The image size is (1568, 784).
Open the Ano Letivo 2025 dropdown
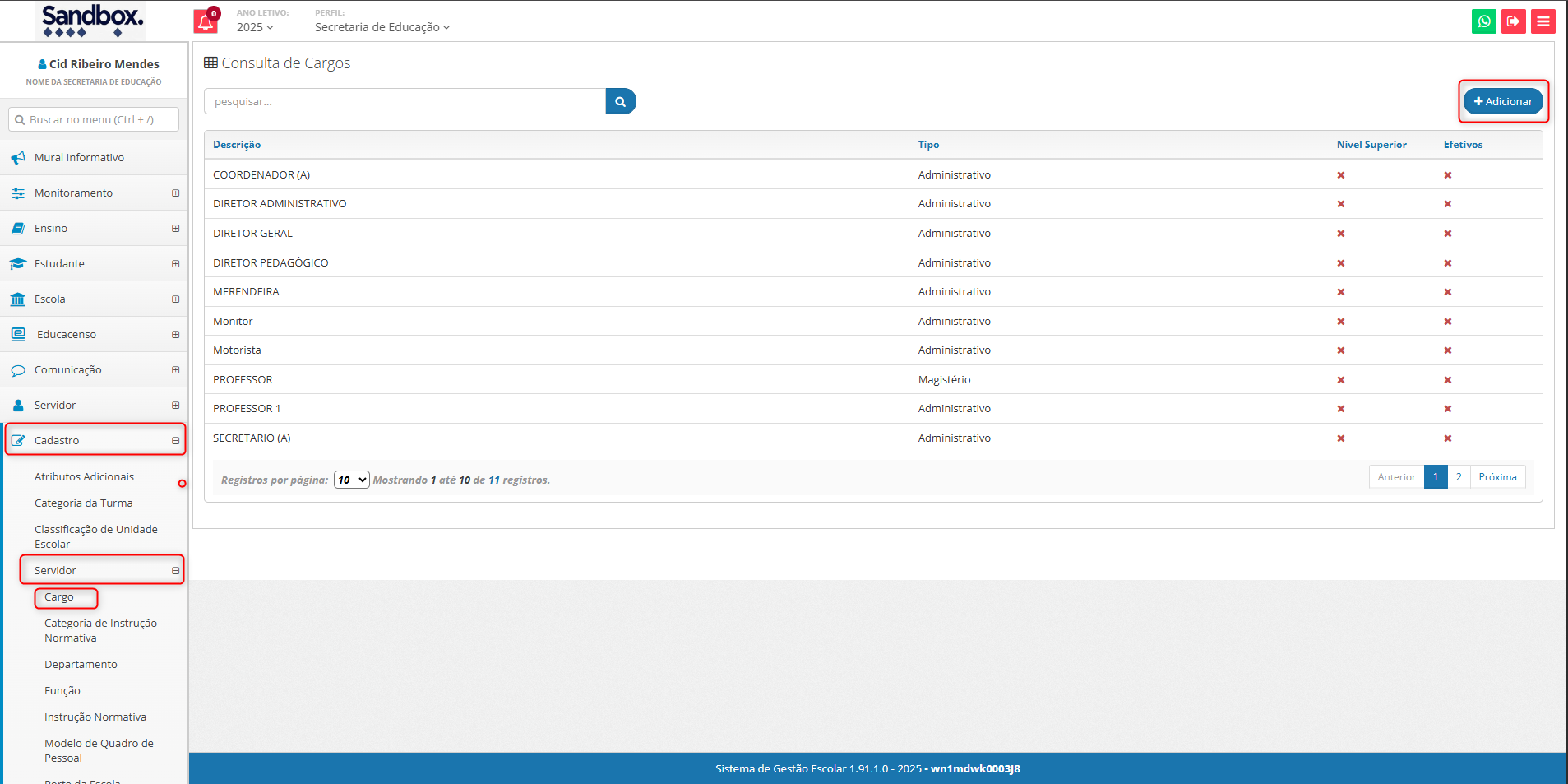click(255, 27)
